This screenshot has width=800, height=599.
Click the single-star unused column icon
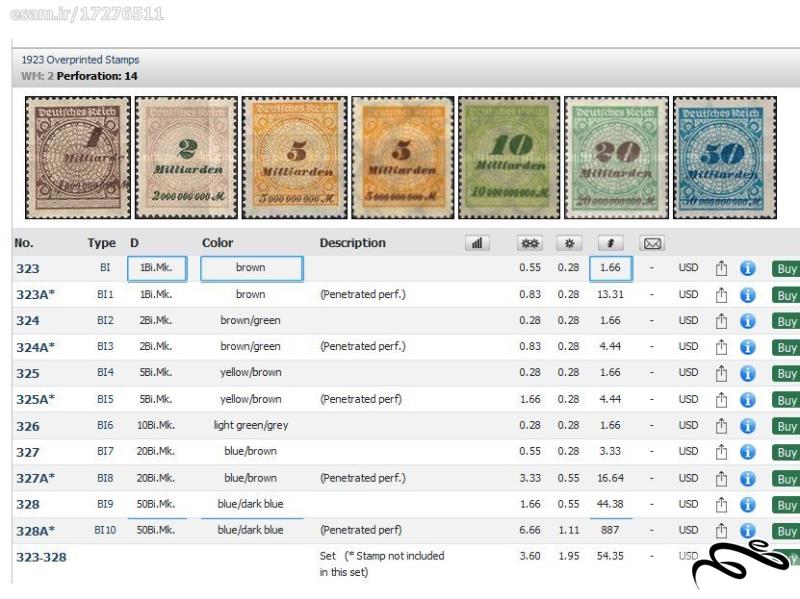[569, 243]
